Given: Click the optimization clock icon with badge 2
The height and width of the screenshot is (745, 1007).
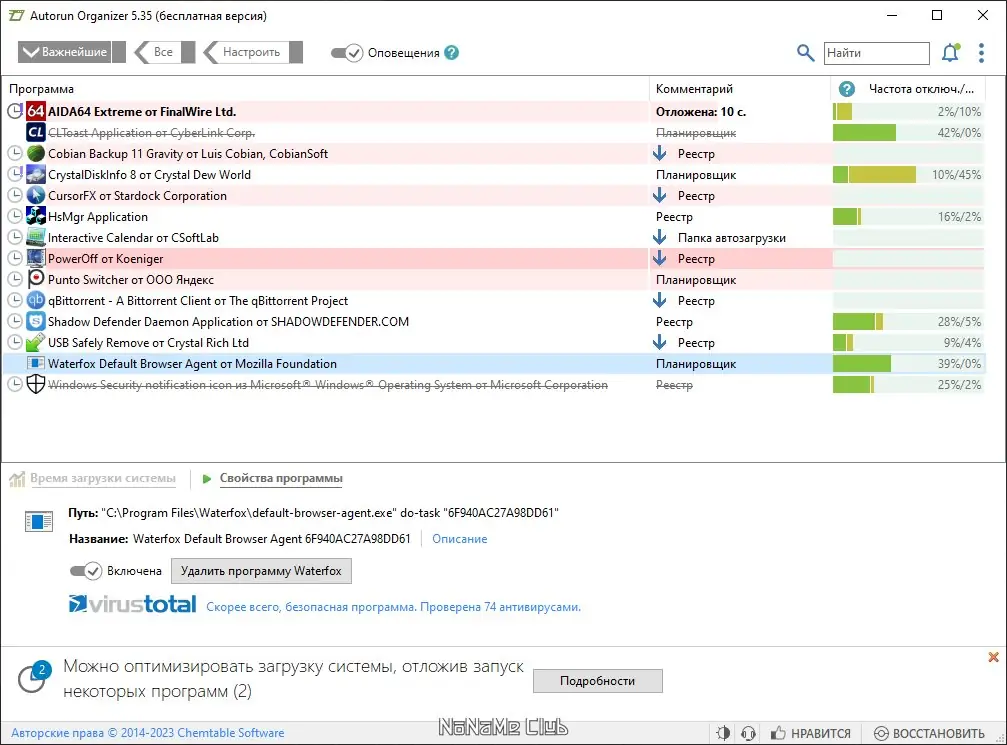Looking at the screenshot, I should coord(33,678).
